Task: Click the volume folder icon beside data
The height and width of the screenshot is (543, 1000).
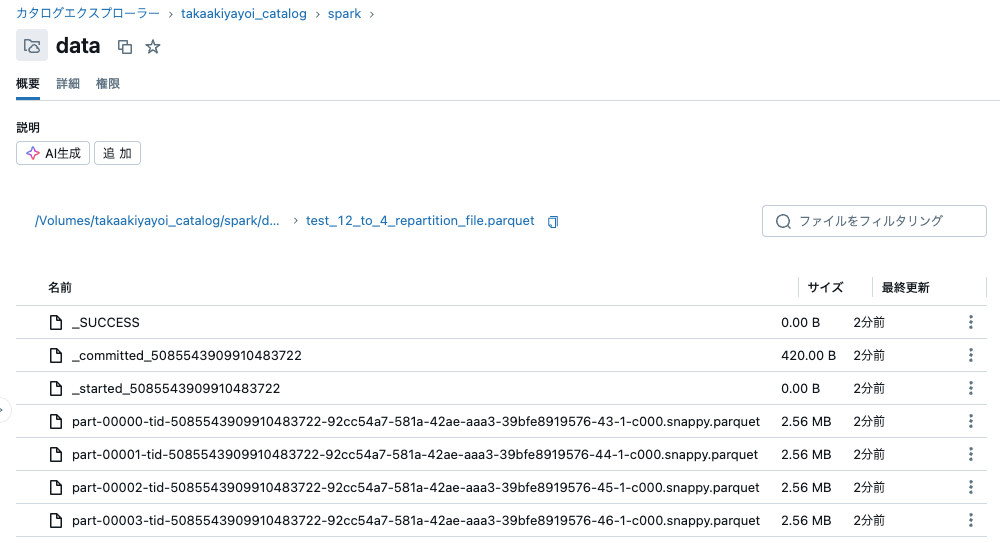Action: click(32, 46)
